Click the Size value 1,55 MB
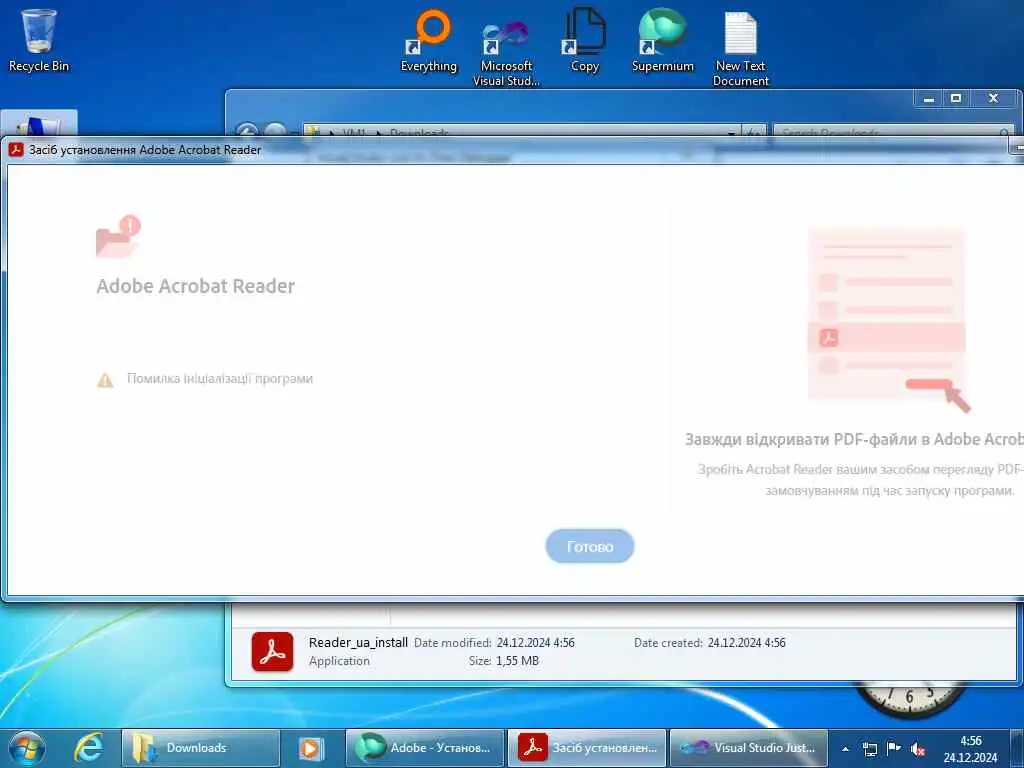 [517, 661]
